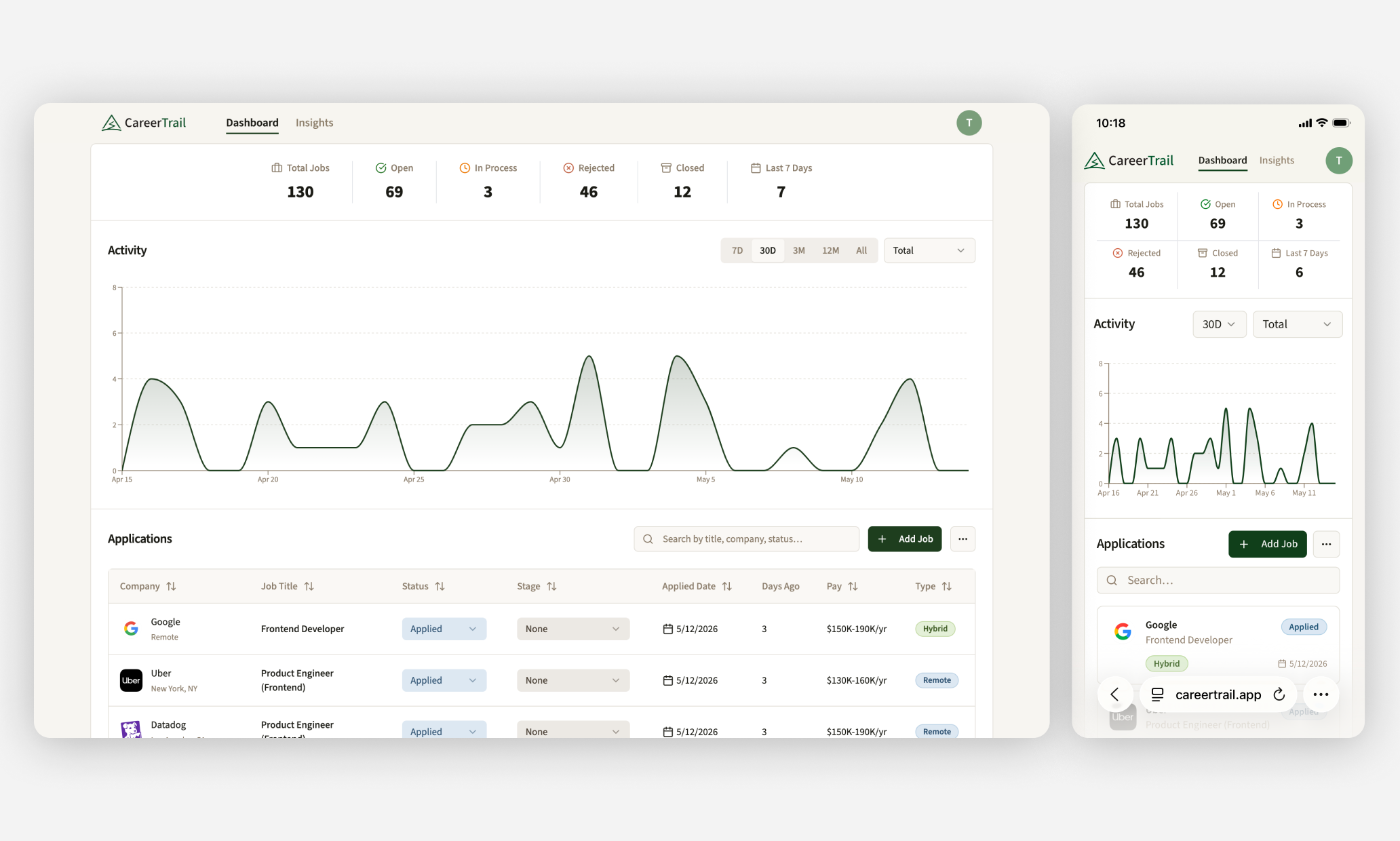Go back using mobile browser back arrow

click(x=1114, y=694)
